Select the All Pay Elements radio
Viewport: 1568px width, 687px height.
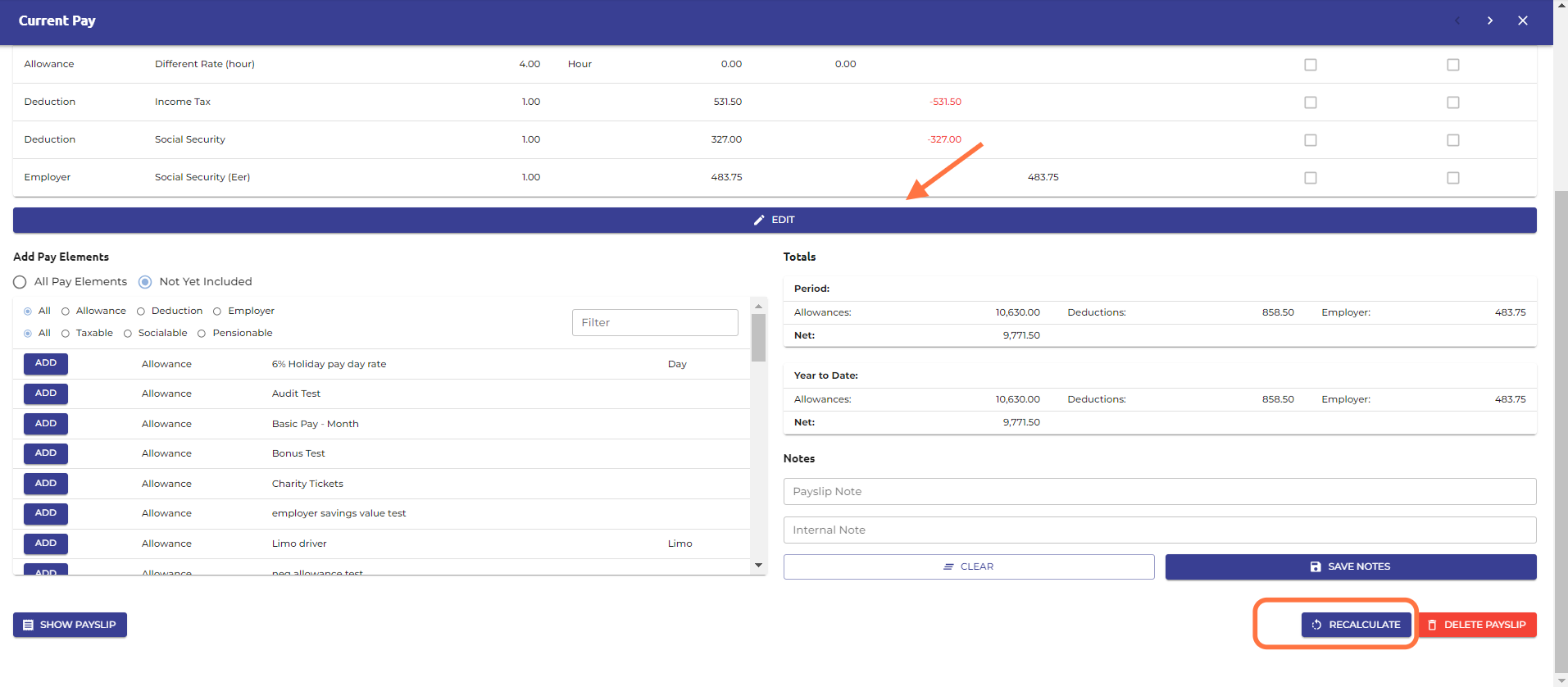coord(20,282)
